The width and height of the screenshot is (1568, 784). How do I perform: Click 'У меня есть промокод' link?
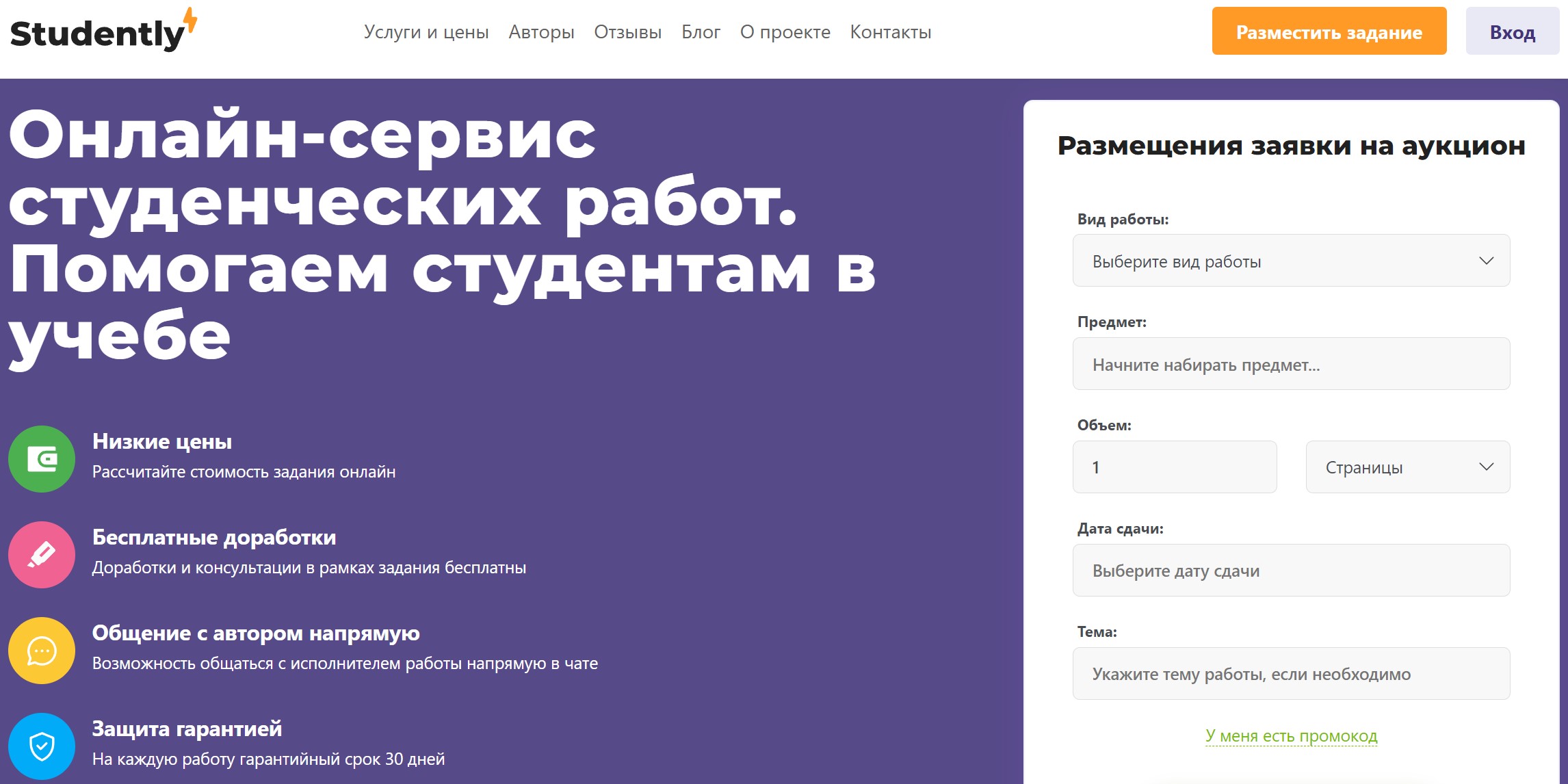tap(1291, 736)
